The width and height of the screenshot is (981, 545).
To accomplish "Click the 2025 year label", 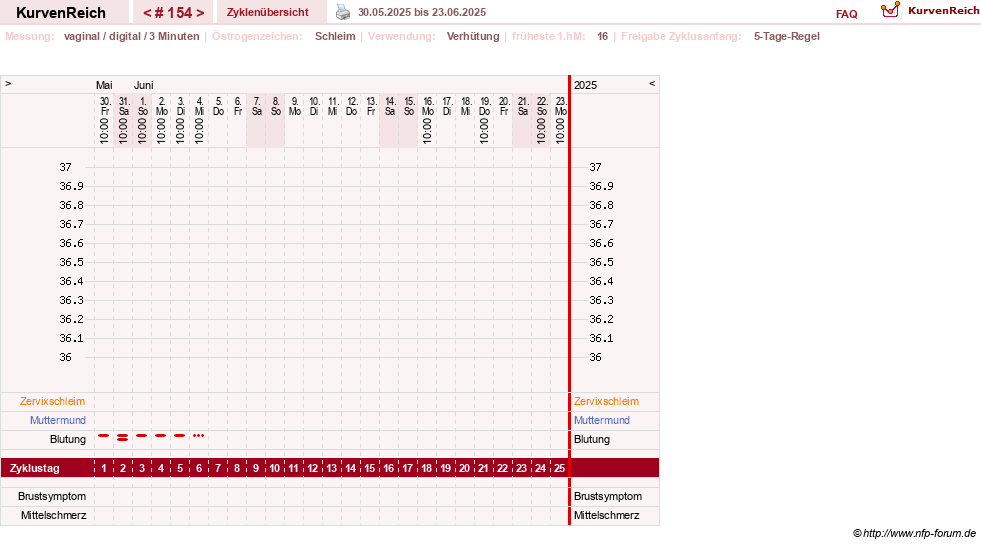I will [x=586, y=85].
